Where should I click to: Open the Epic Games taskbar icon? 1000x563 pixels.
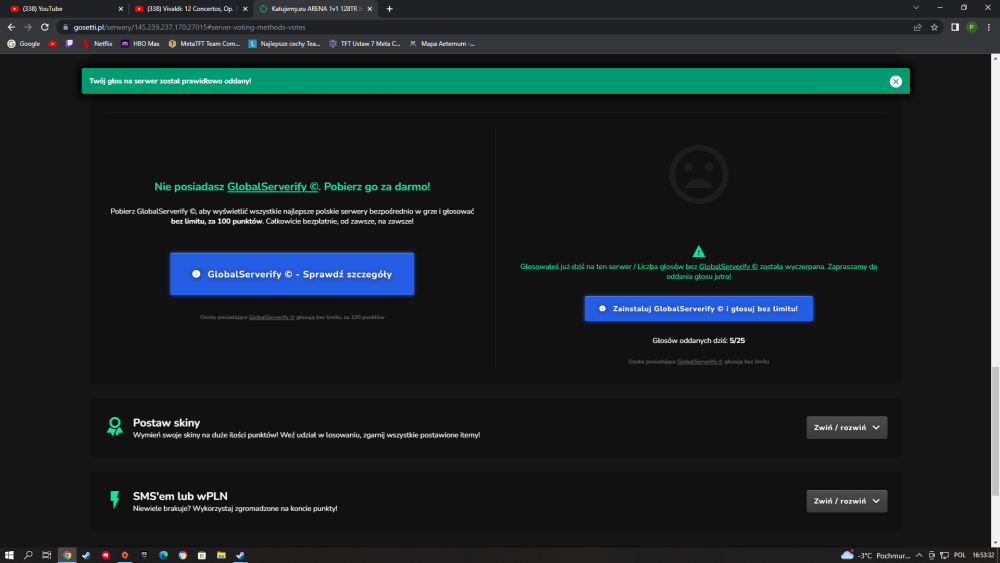click(144, 555)
